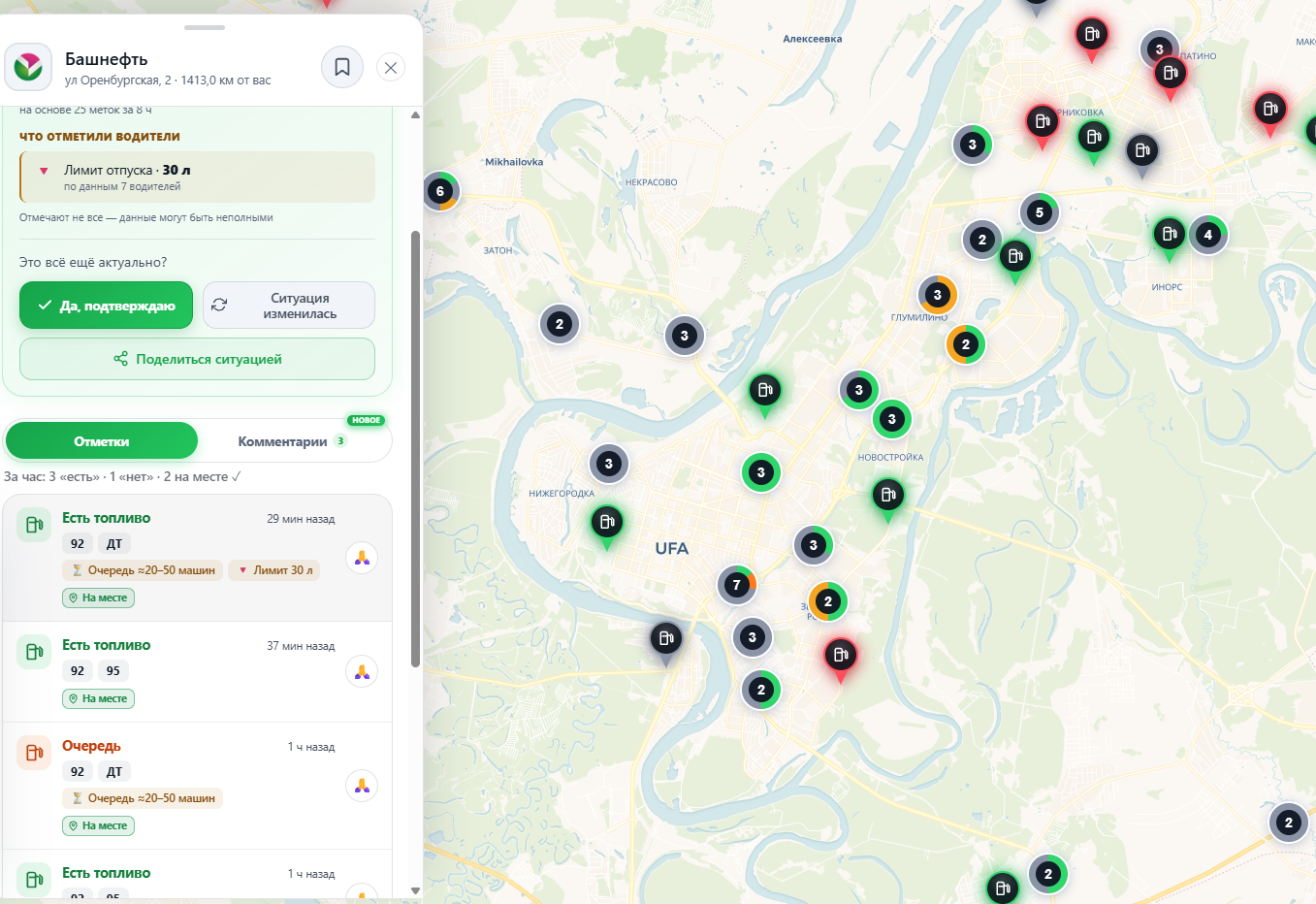The width and height of the screenshot is (1316, 904).
Task: Click the На месте badge in the 37 мин report
Action: coord(98,698)
